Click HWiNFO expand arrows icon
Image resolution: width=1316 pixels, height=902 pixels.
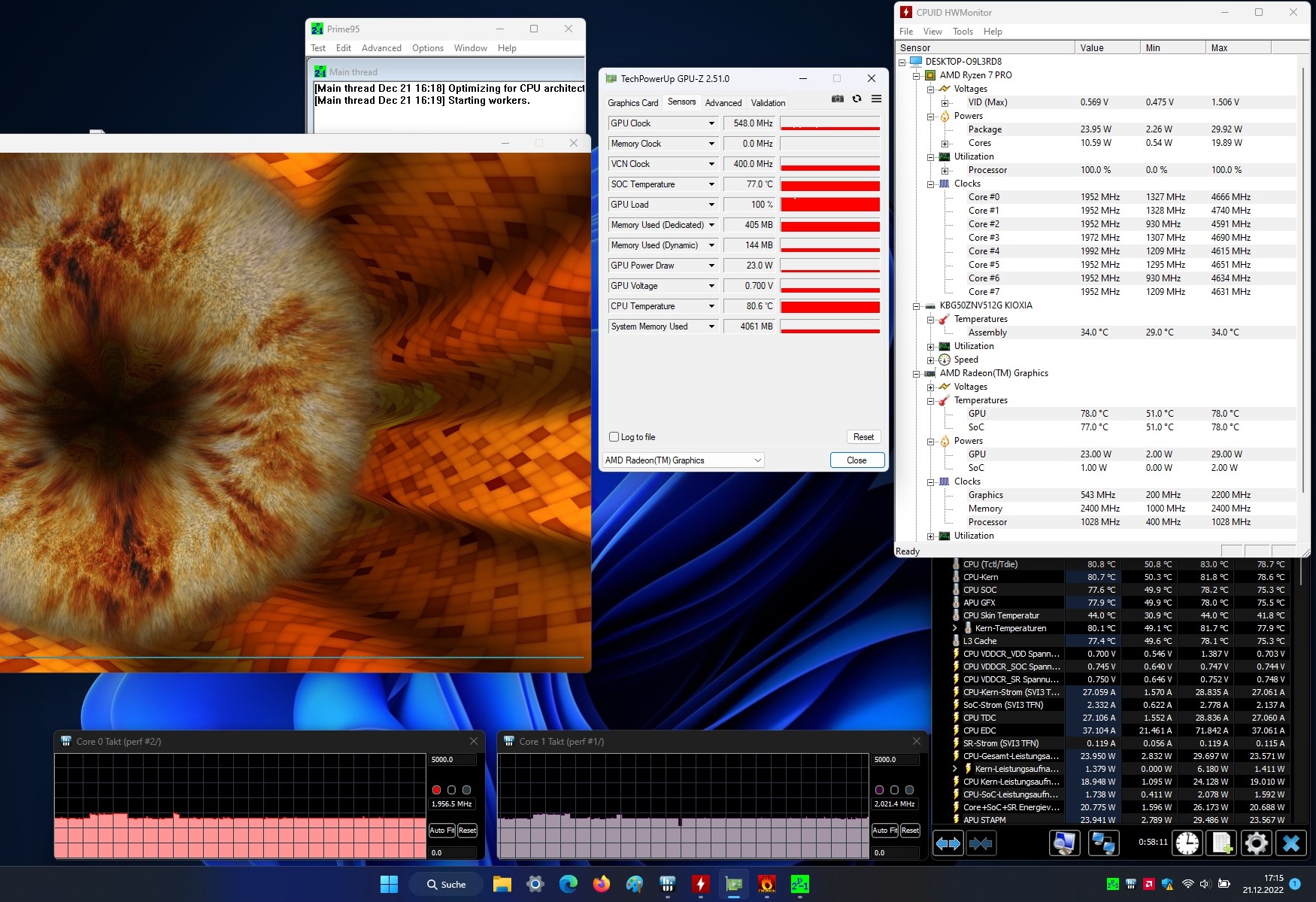pyautogui.click(x=948, y=843)
